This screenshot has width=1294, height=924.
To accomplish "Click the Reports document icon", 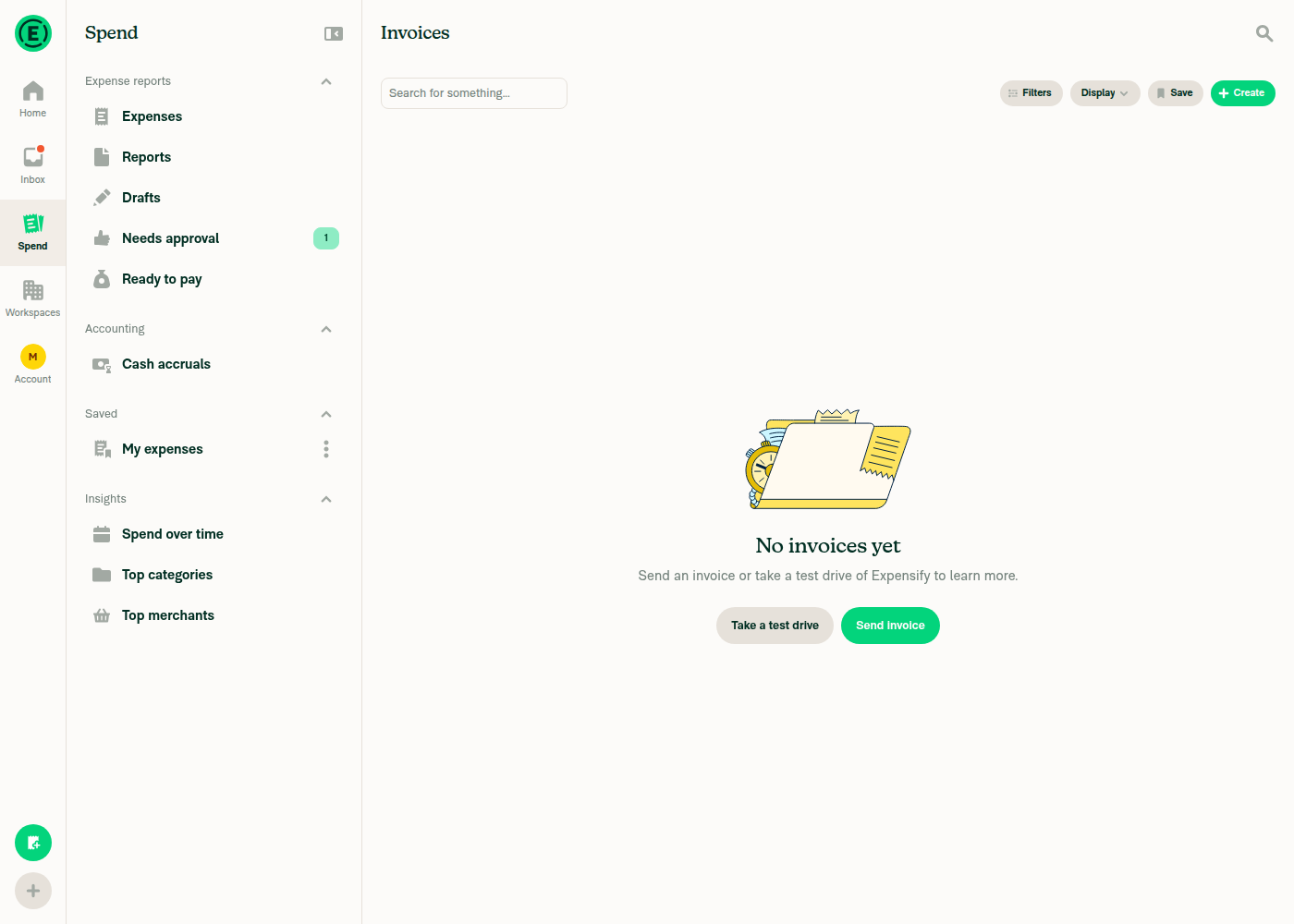I will [x=102, y=157].
